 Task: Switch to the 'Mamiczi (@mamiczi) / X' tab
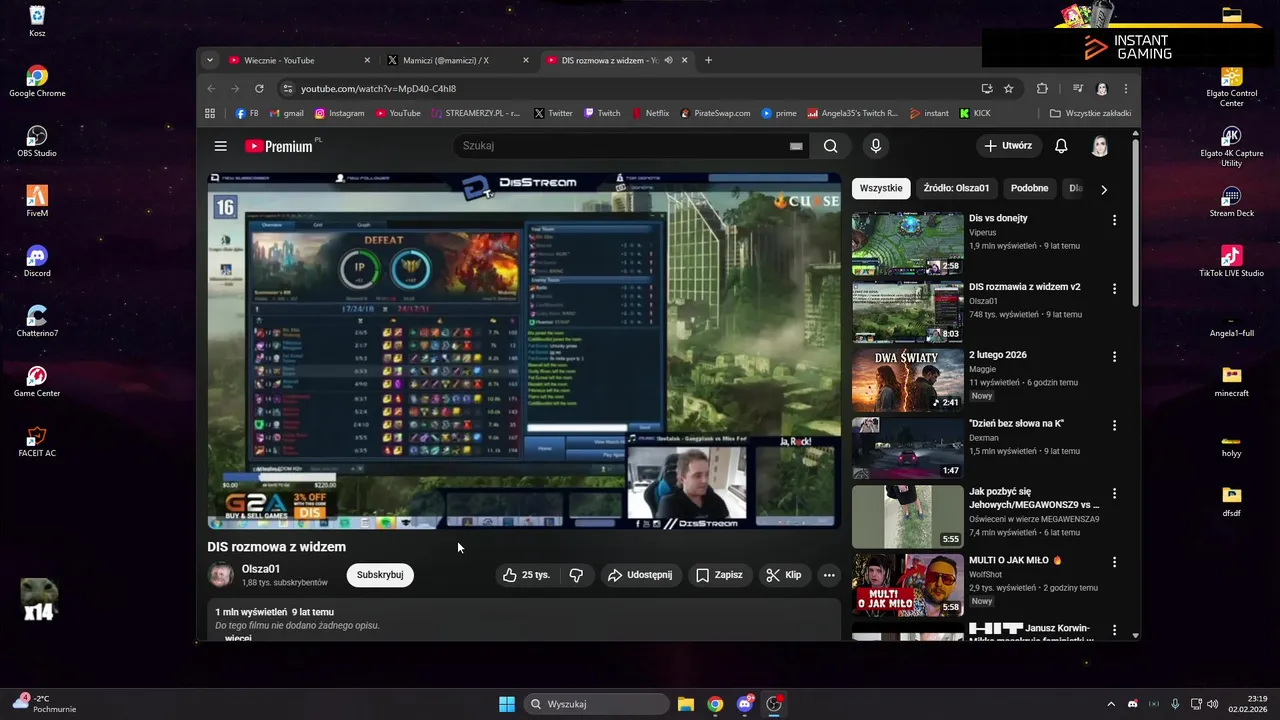[x=458, y=60]
